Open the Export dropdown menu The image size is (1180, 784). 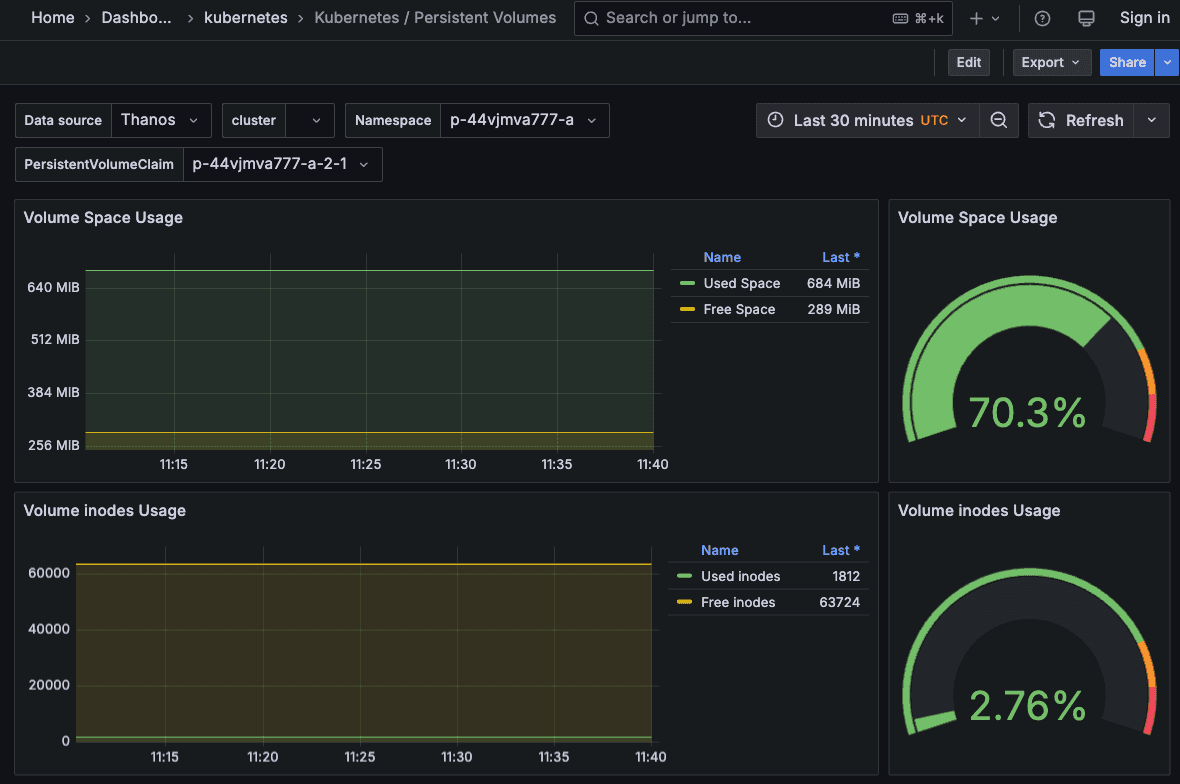pyautogui.click(x=1051, y=62)
